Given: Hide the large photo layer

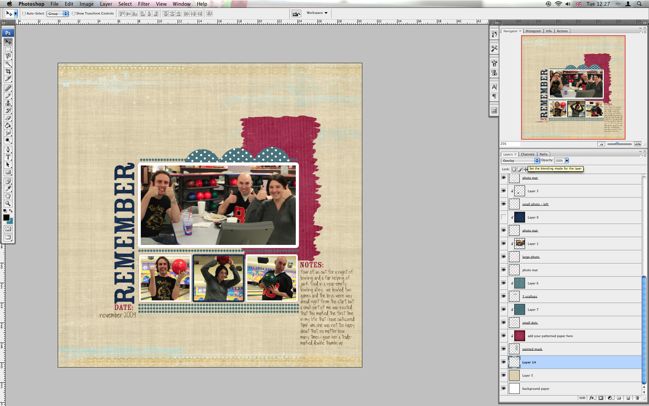Looking at the screenshot, I should tap(504, 257).
